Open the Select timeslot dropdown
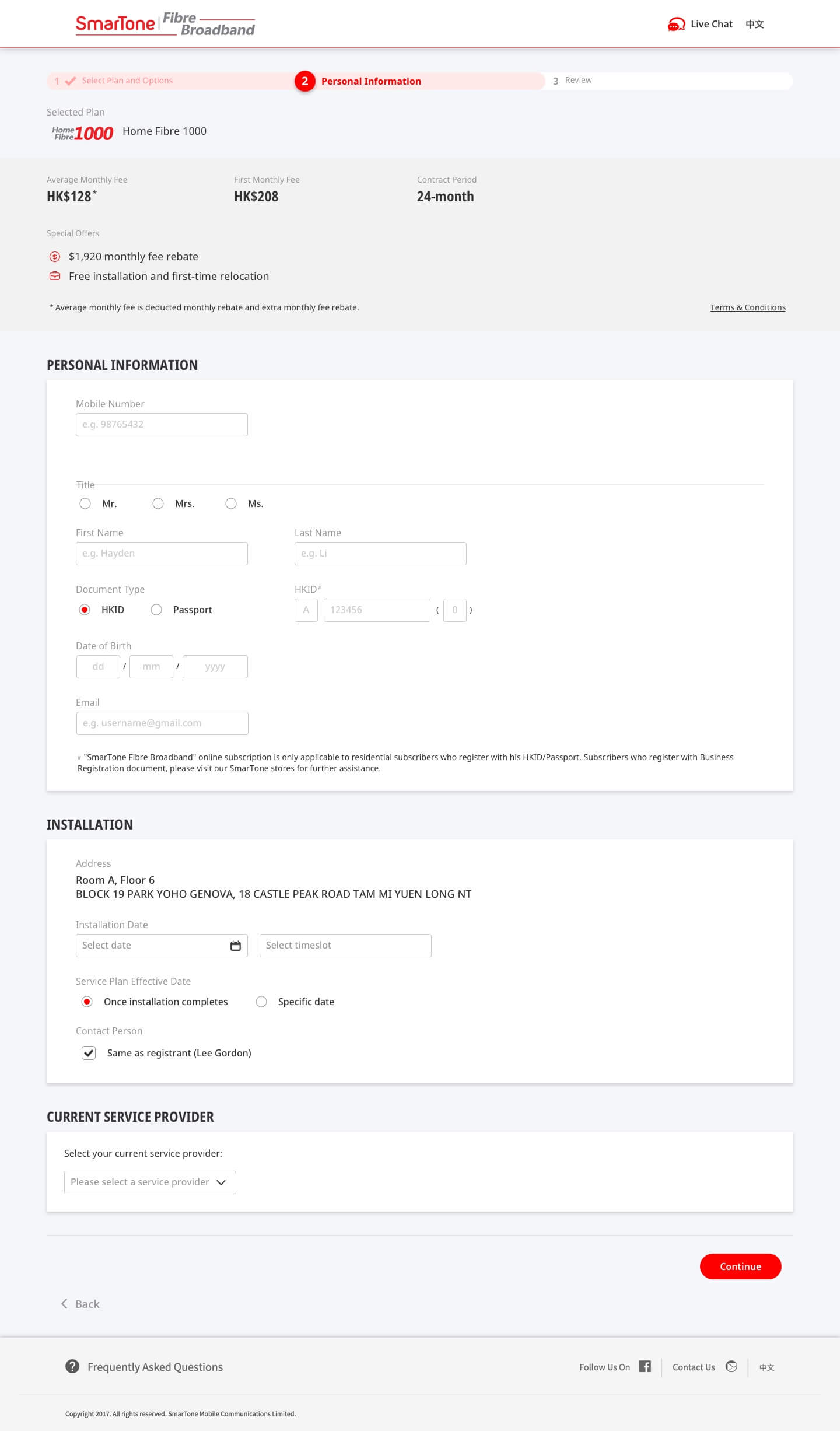This screenshot has height=1431, width=840. coord(345,946)
